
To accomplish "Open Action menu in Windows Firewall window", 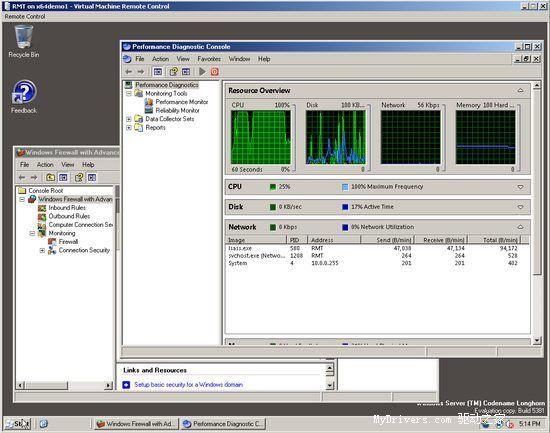I will tap(45, 165).
